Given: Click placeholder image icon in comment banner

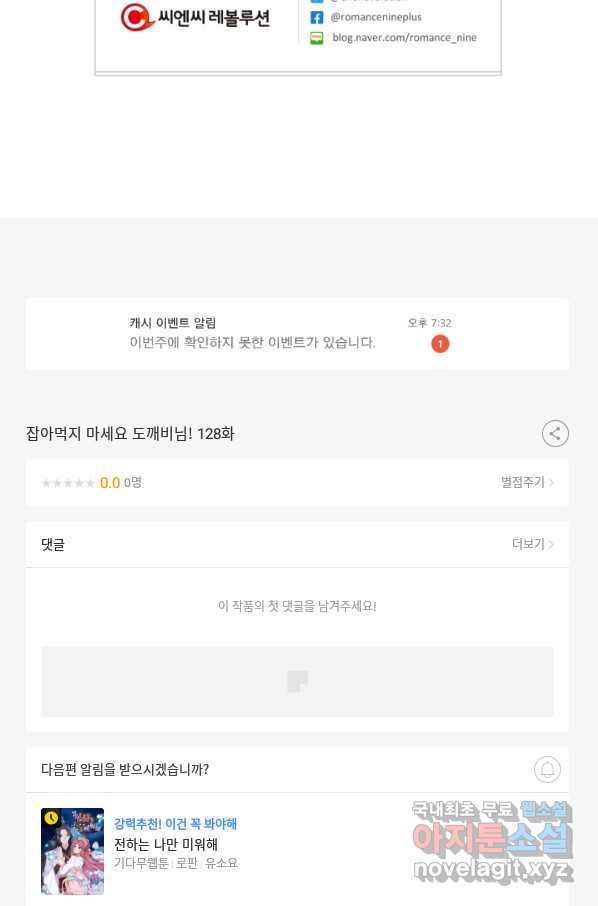Looking at the screenshot, I should [x=298, y=681].
